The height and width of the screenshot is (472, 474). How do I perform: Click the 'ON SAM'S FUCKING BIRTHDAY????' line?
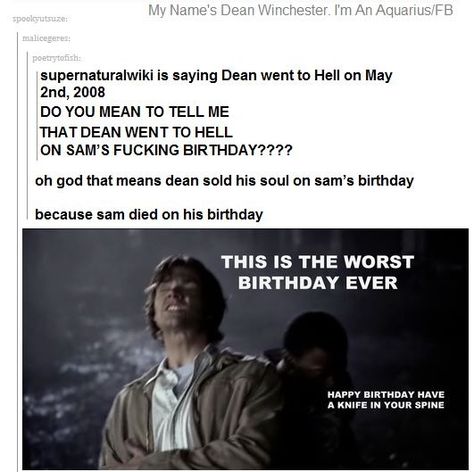coord(166,150)
